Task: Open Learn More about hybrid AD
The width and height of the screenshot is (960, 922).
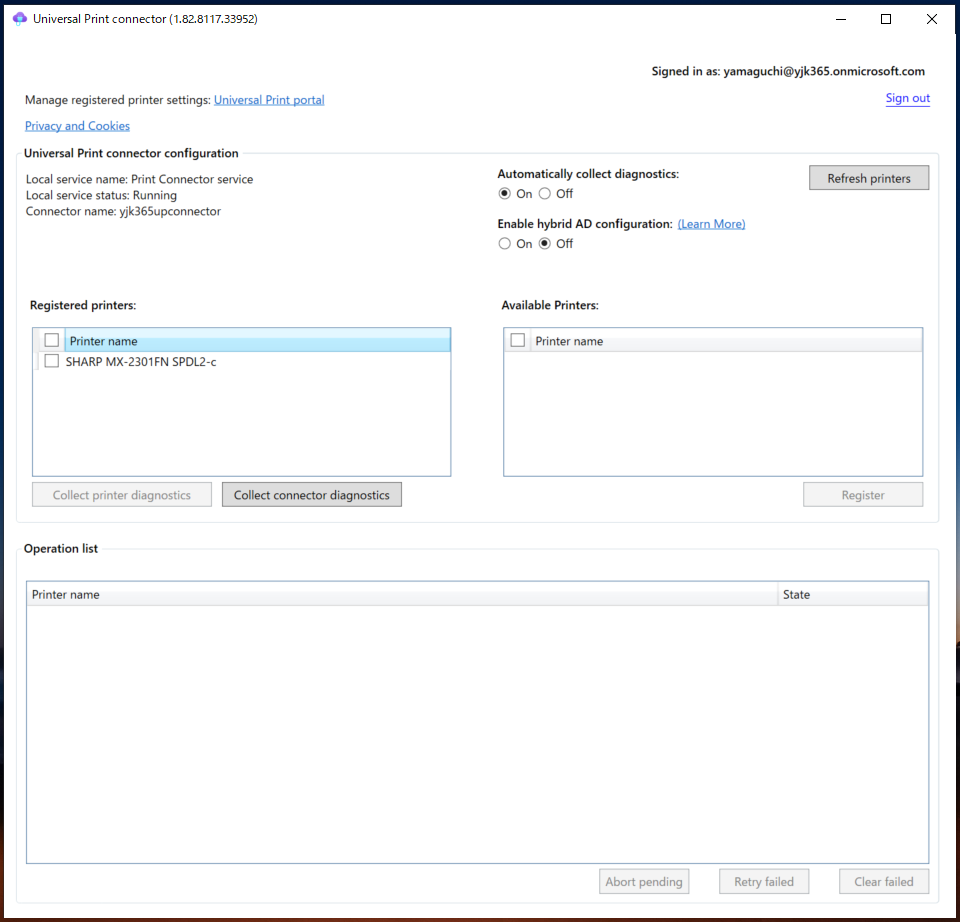Action: (711, 224)
